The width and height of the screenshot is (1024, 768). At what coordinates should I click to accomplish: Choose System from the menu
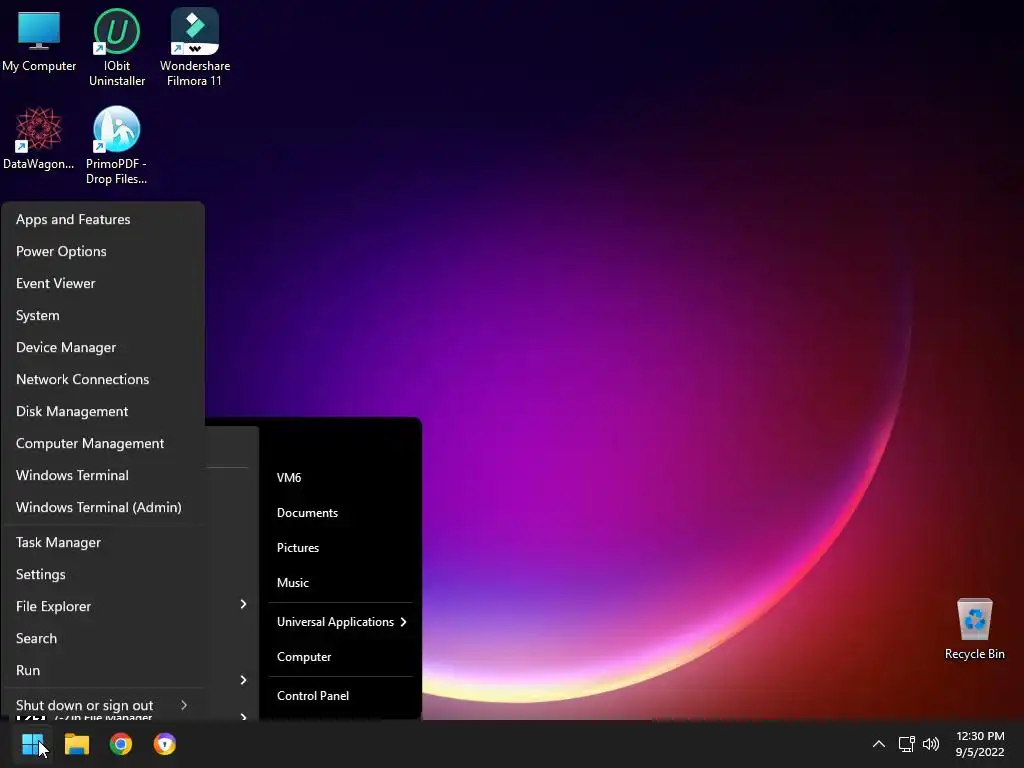click(x=103, y=315)
